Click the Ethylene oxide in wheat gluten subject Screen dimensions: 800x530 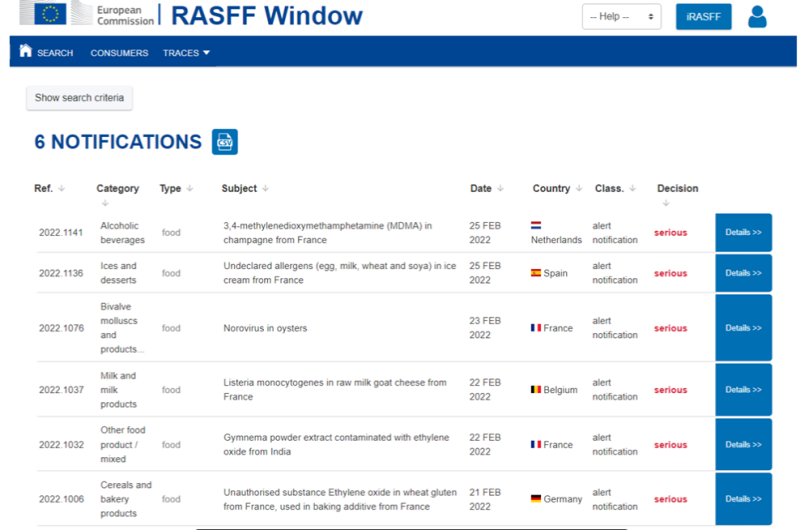[x=340, y=499]
